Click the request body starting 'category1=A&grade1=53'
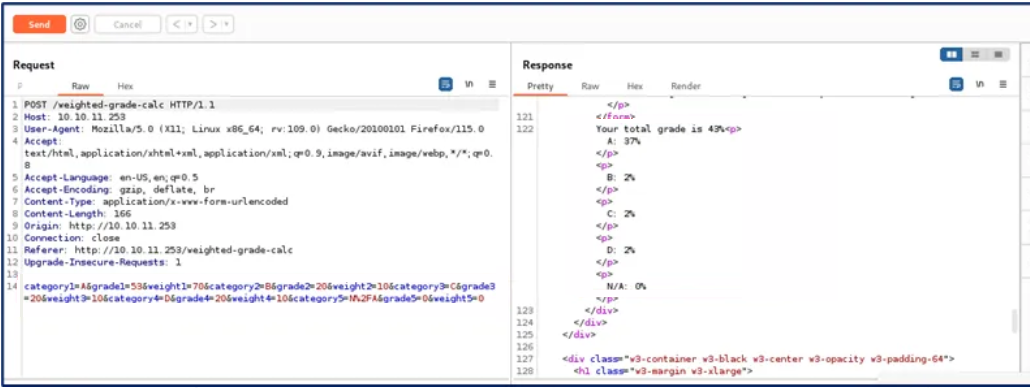 [259, 292]
